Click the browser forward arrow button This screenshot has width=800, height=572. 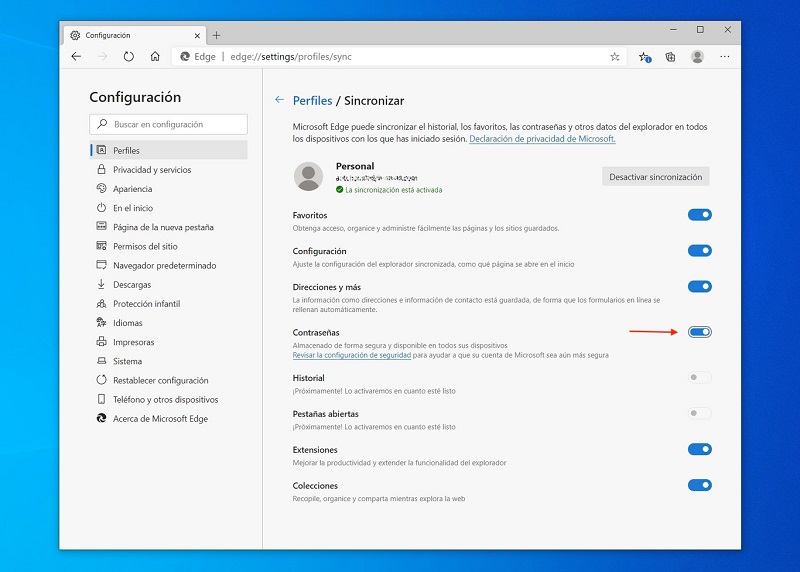click(x=103, y=57)
